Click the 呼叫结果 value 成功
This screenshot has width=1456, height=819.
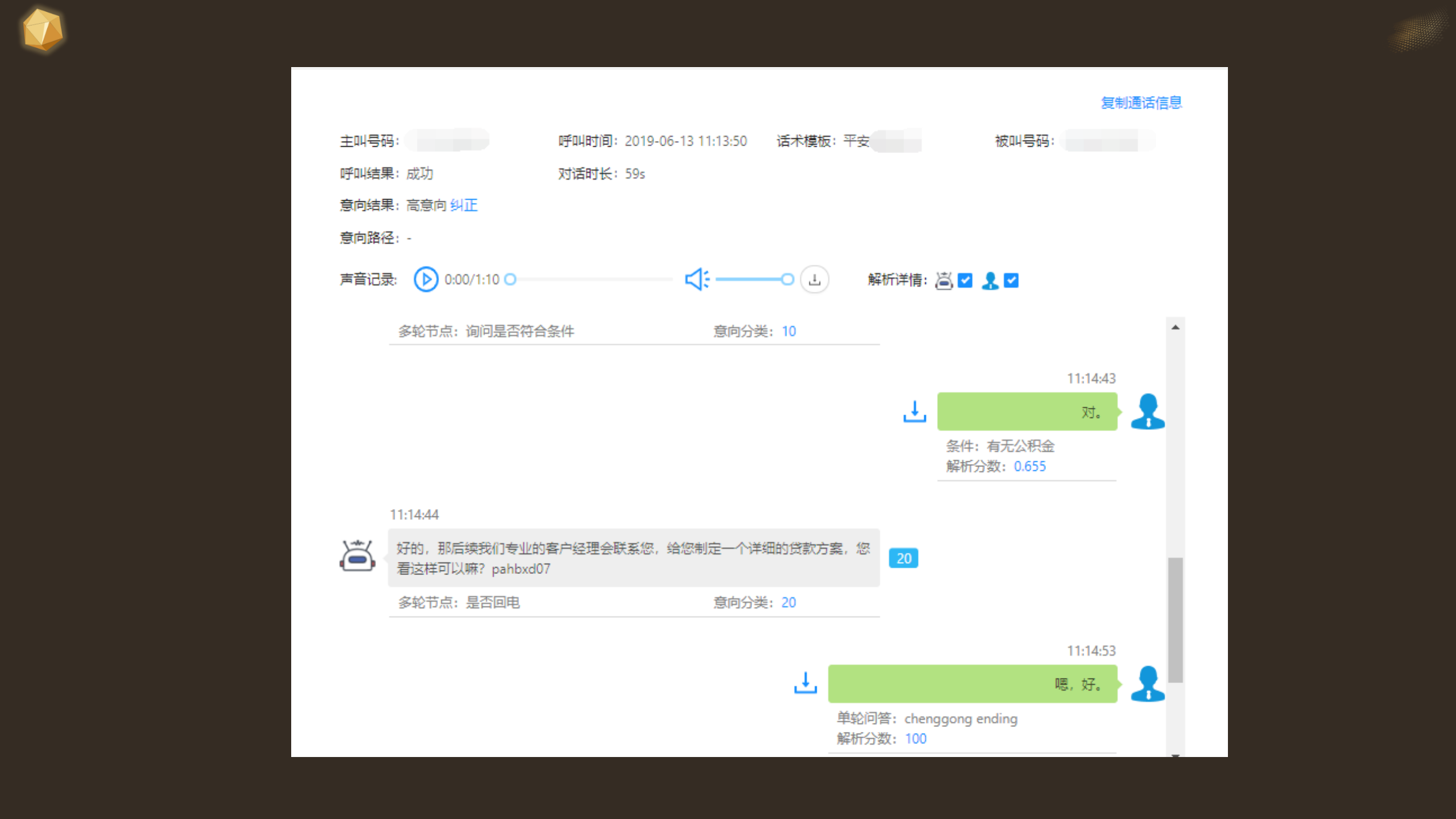coord(420,173)
